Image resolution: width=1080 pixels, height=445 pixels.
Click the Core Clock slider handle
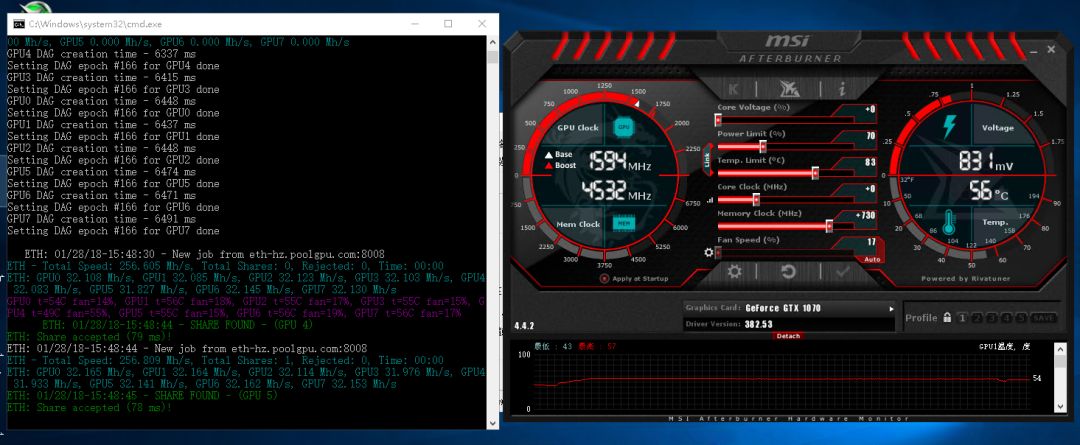[756, 199]
